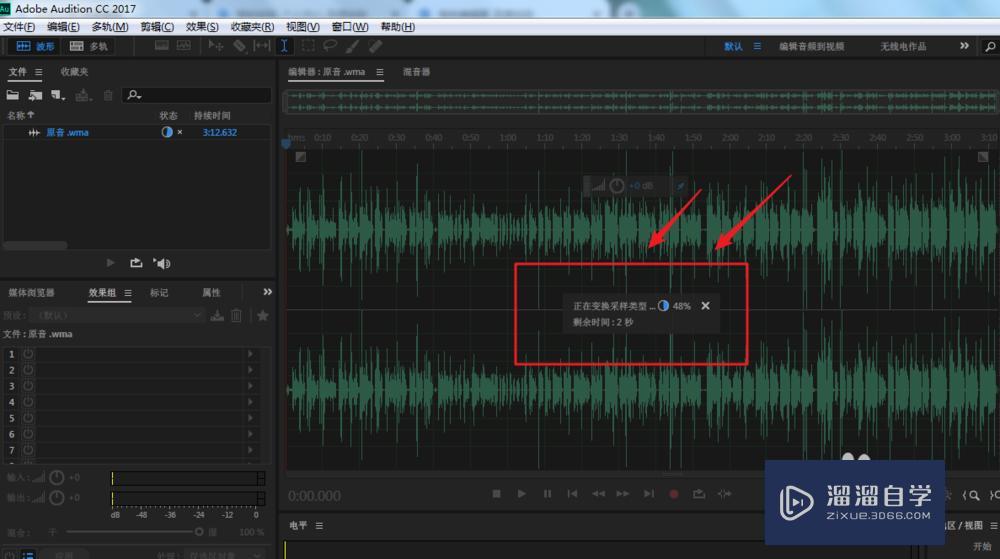
Task: Click Stop in the transport
Action: click(x=496, y=494)
